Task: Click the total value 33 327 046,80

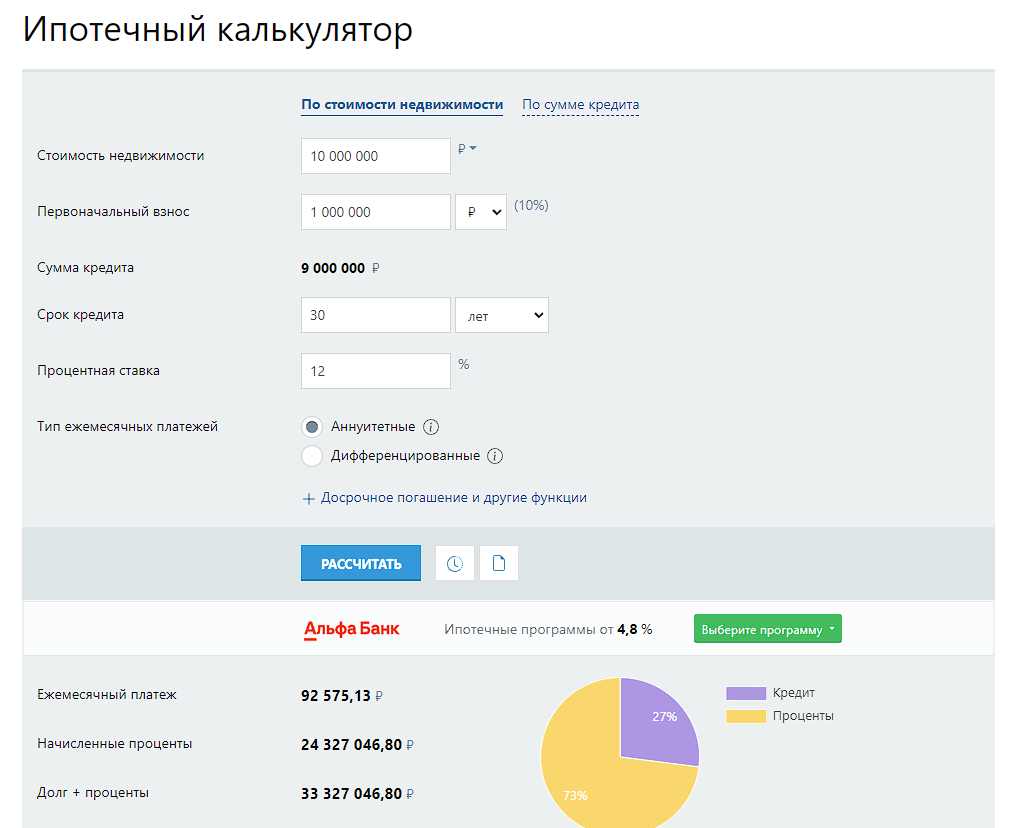Action: (x=351, y=794)
